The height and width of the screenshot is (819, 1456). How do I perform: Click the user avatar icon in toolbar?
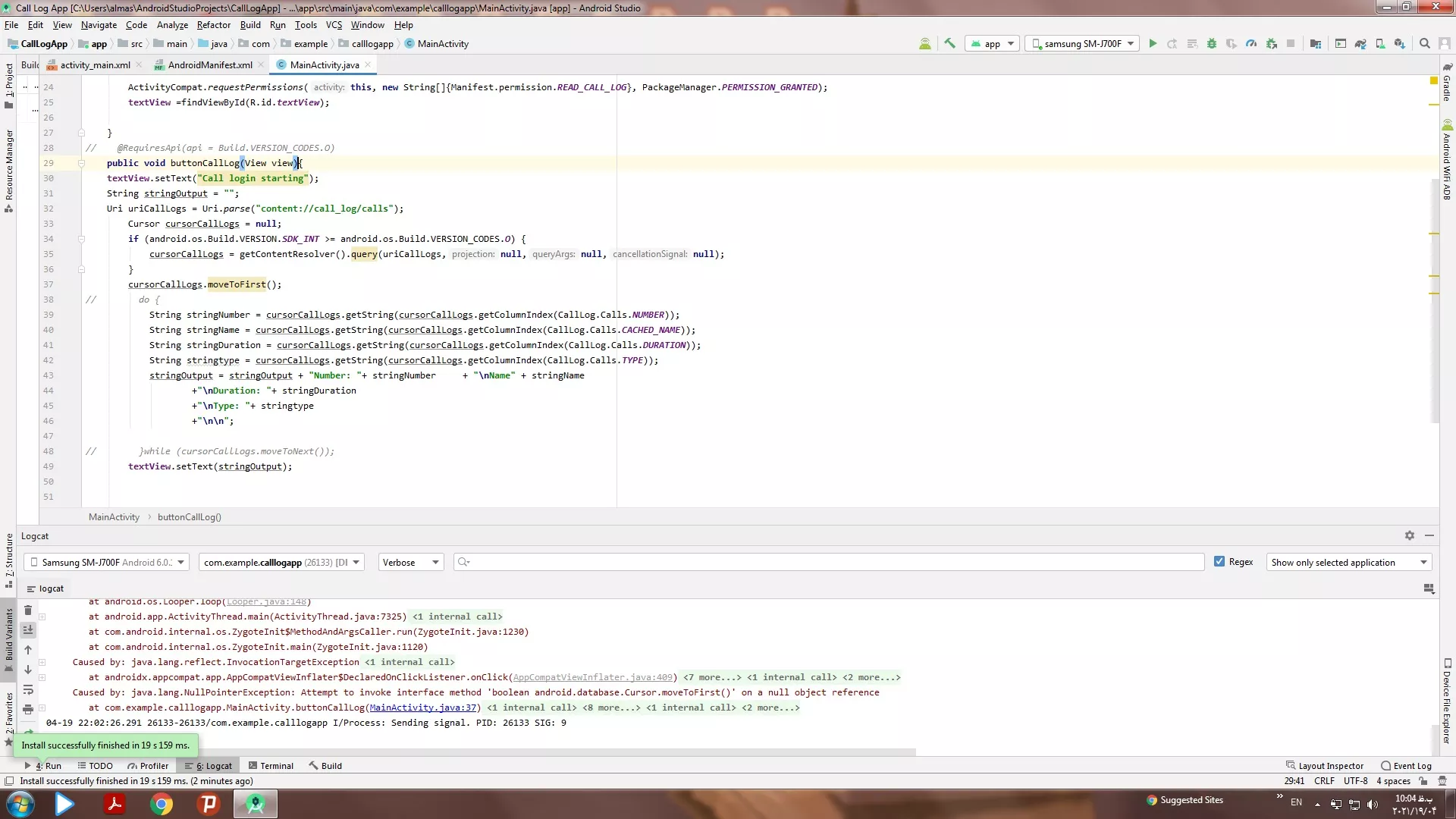tap(1445, 44)
